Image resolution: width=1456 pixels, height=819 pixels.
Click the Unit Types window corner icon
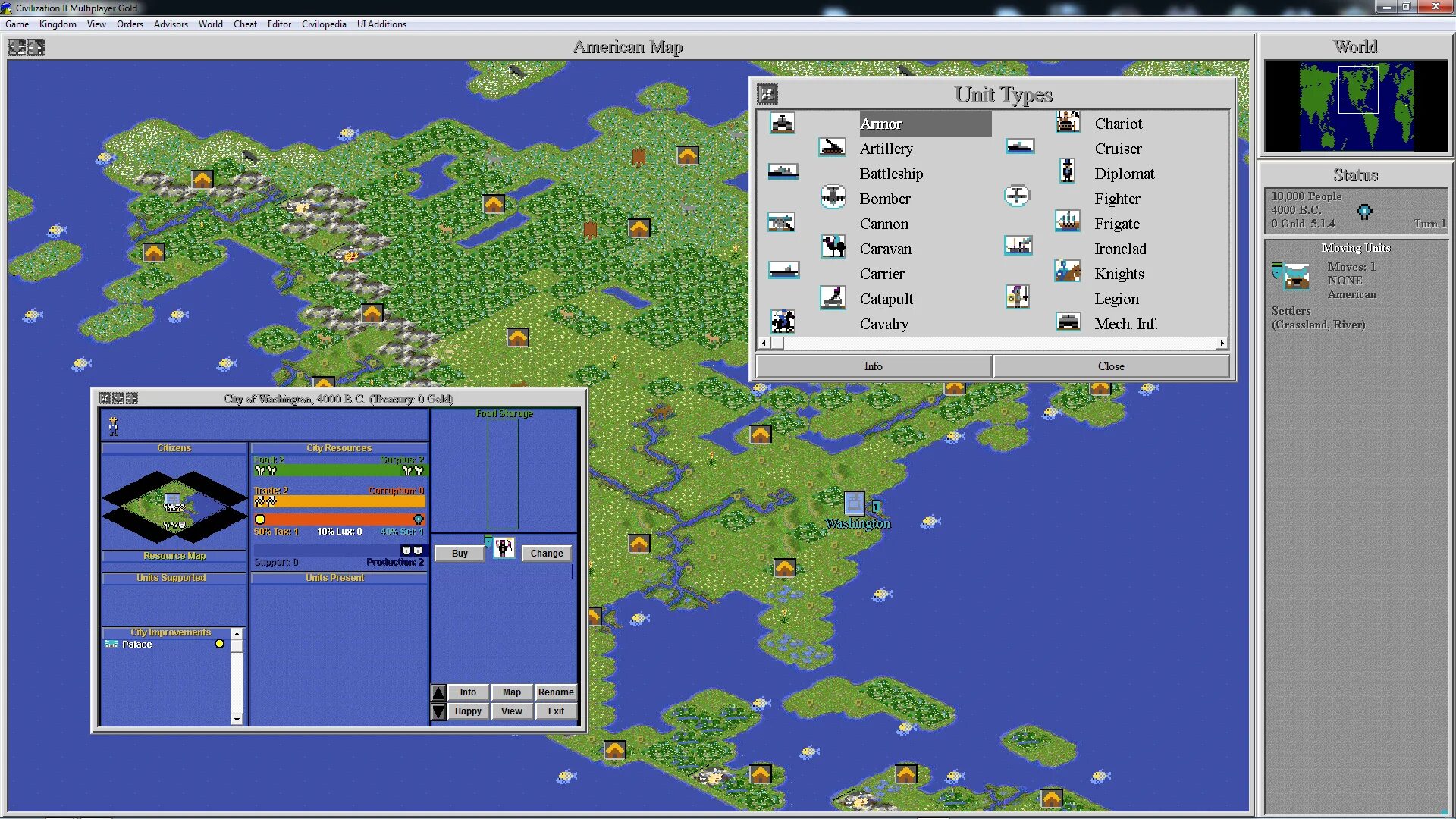point(767,94)
